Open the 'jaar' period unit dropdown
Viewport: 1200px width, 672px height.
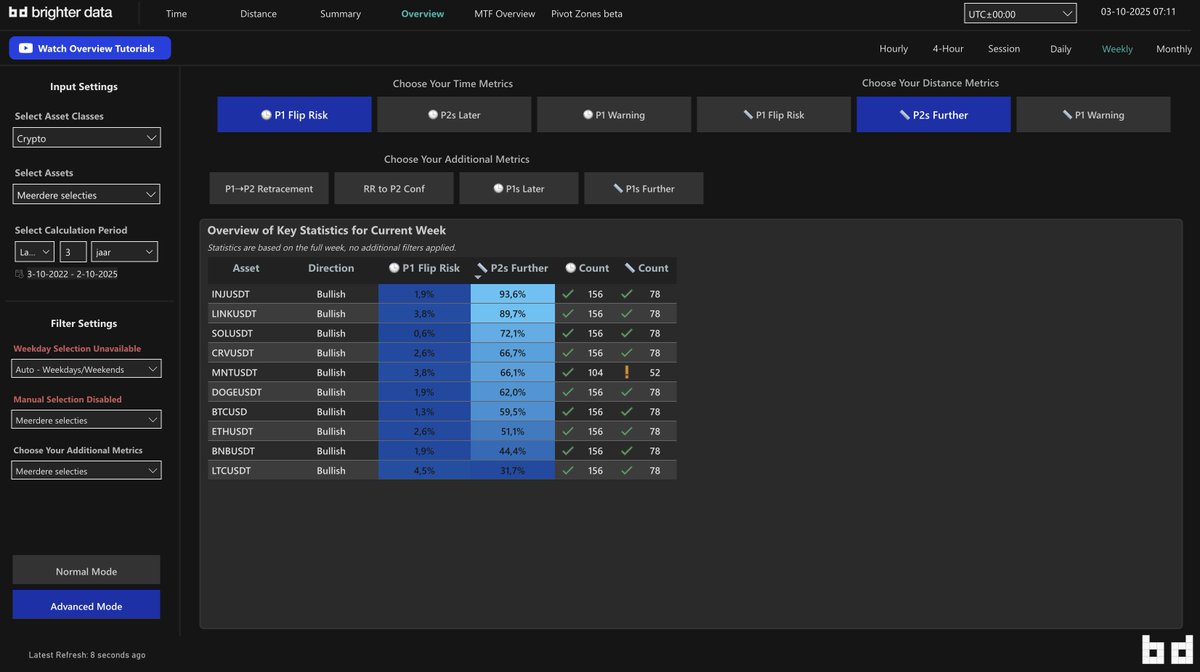[124, 252]
